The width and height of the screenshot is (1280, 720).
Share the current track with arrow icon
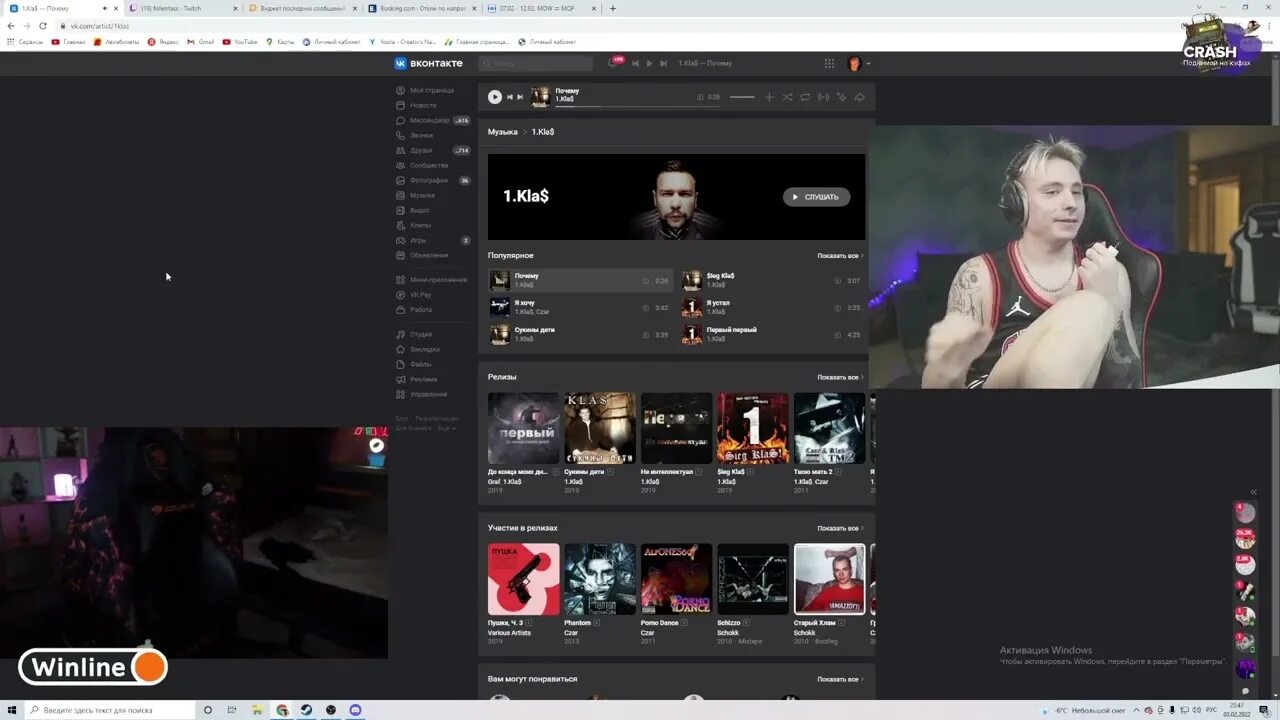pyautogui.click(x=859, y=97)
